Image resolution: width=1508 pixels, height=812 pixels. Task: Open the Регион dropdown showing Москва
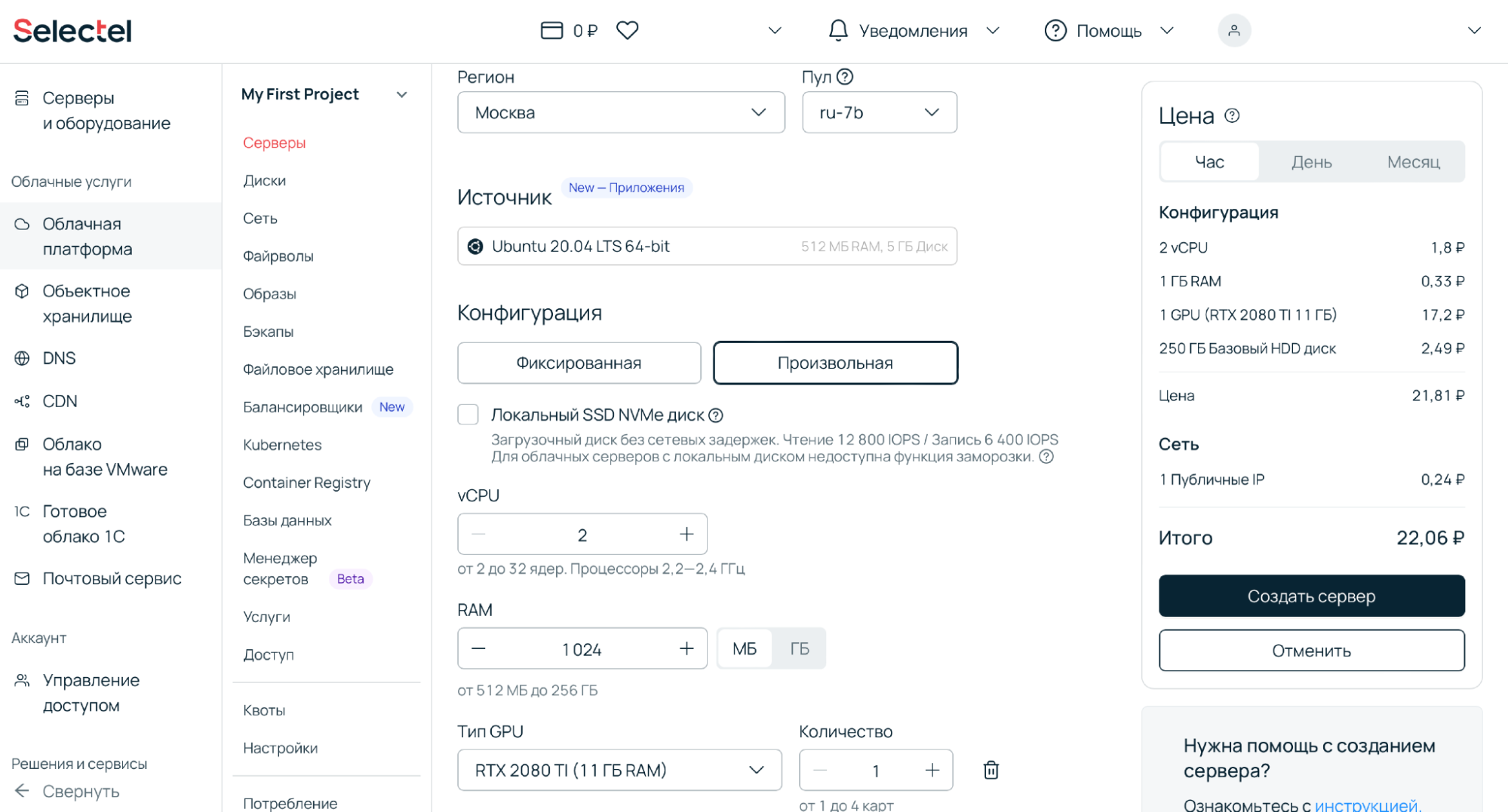click(x=620, y=112)
